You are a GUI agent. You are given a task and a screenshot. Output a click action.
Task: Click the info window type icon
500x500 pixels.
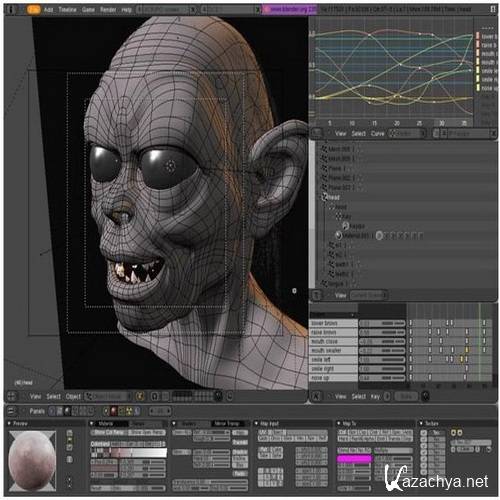11,10
